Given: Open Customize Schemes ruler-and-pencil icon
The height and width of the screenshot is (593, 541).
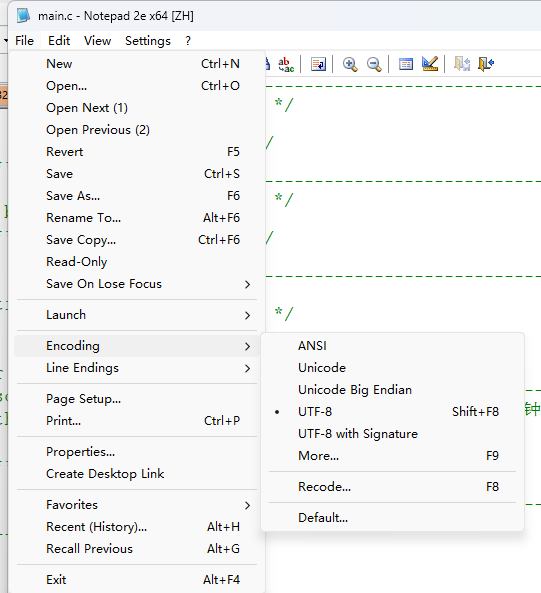Looking at the screenshot, I should coord(430,64).
